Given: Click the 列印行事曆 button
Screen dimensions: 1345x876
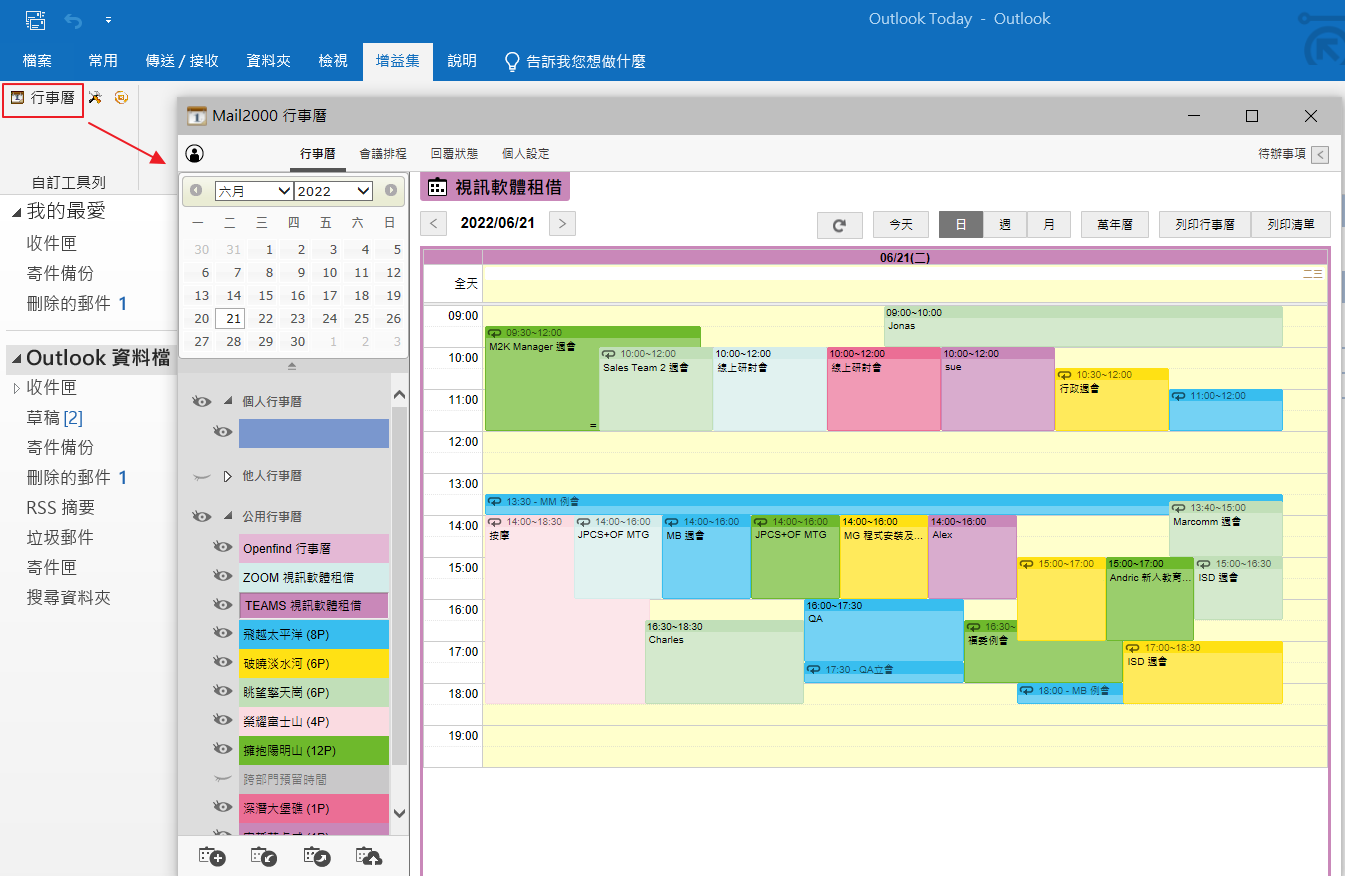Looking at the screenshot, I should (1204, 225).
